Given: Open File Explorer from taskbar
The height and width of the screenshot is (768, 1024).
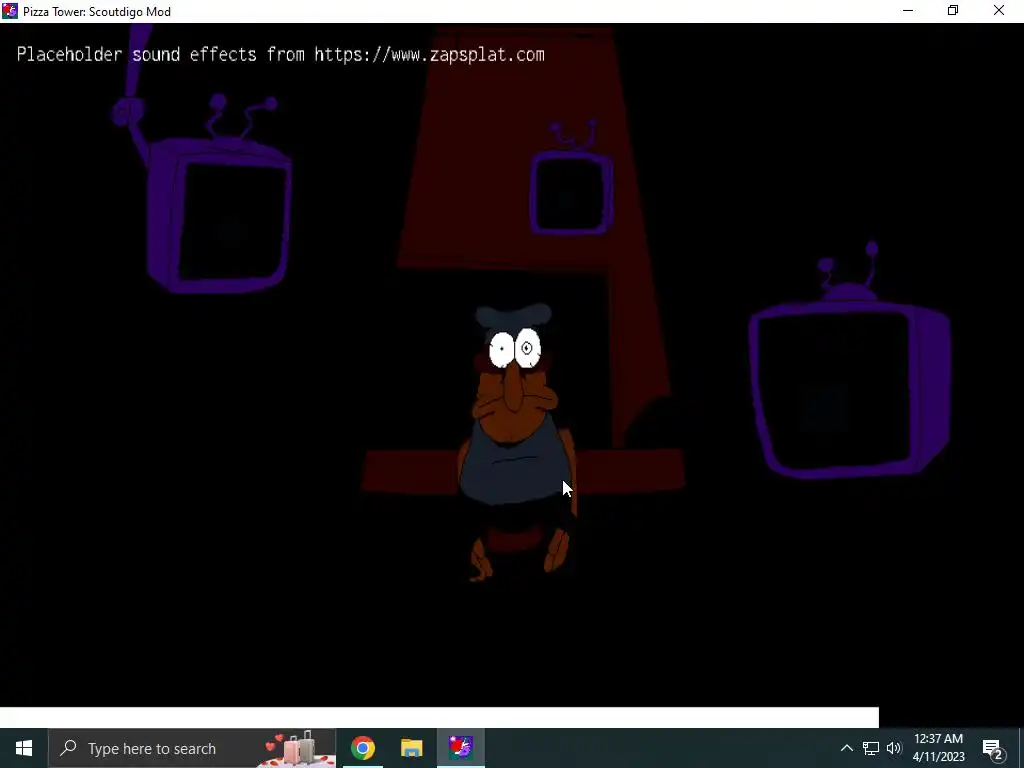Looking at the screenshot, I should tap(411, 748).
